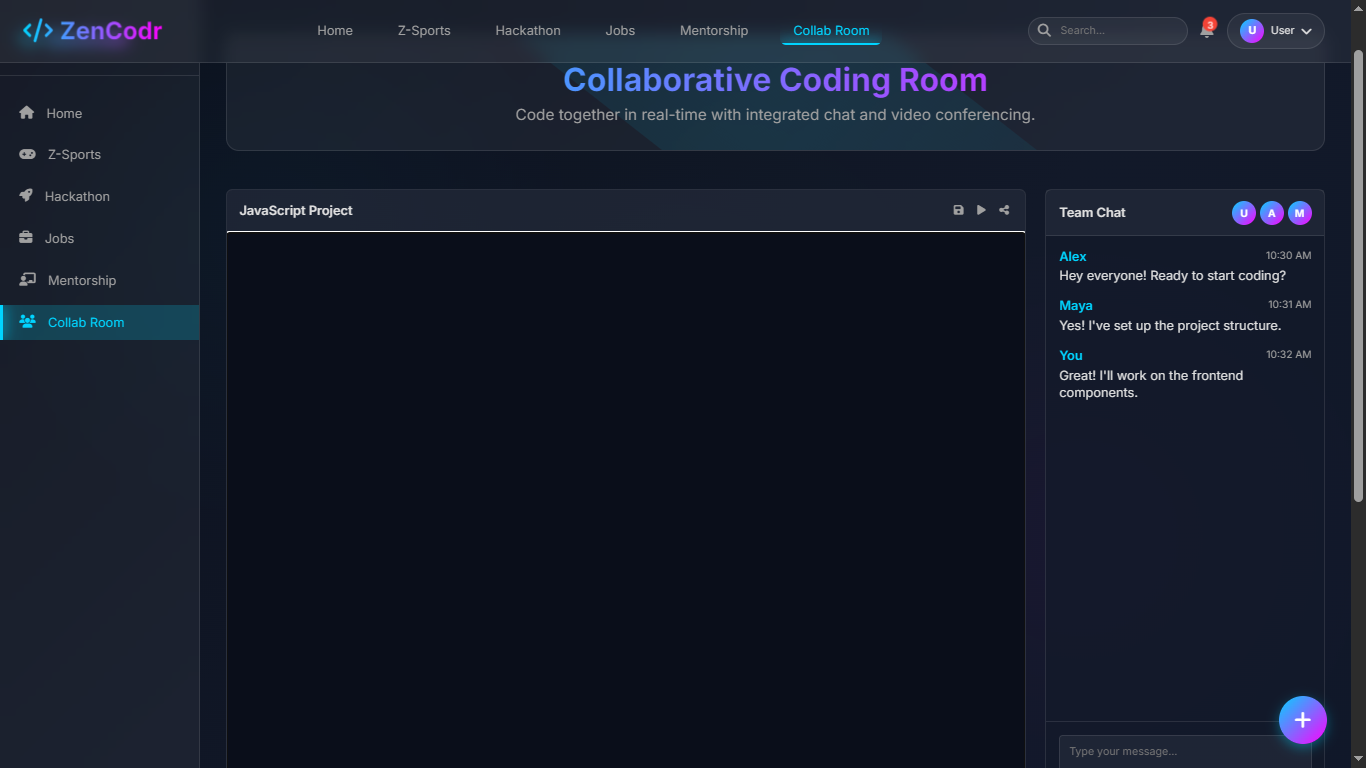Open the notifications bell
The width and height of the screenshot is (1366, 768).
click(x=1206, y=31)
